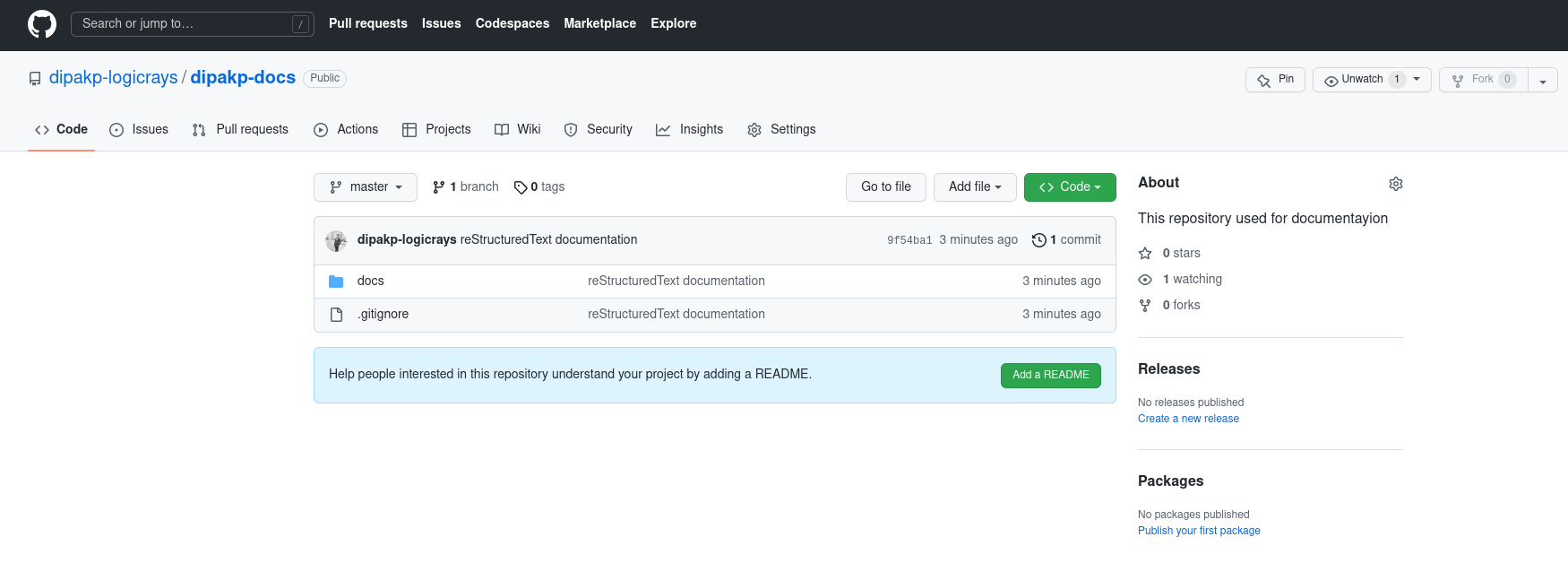Open Explore in the top navigation
This screenshot has width=1568, height=563.
pos(674,24)
